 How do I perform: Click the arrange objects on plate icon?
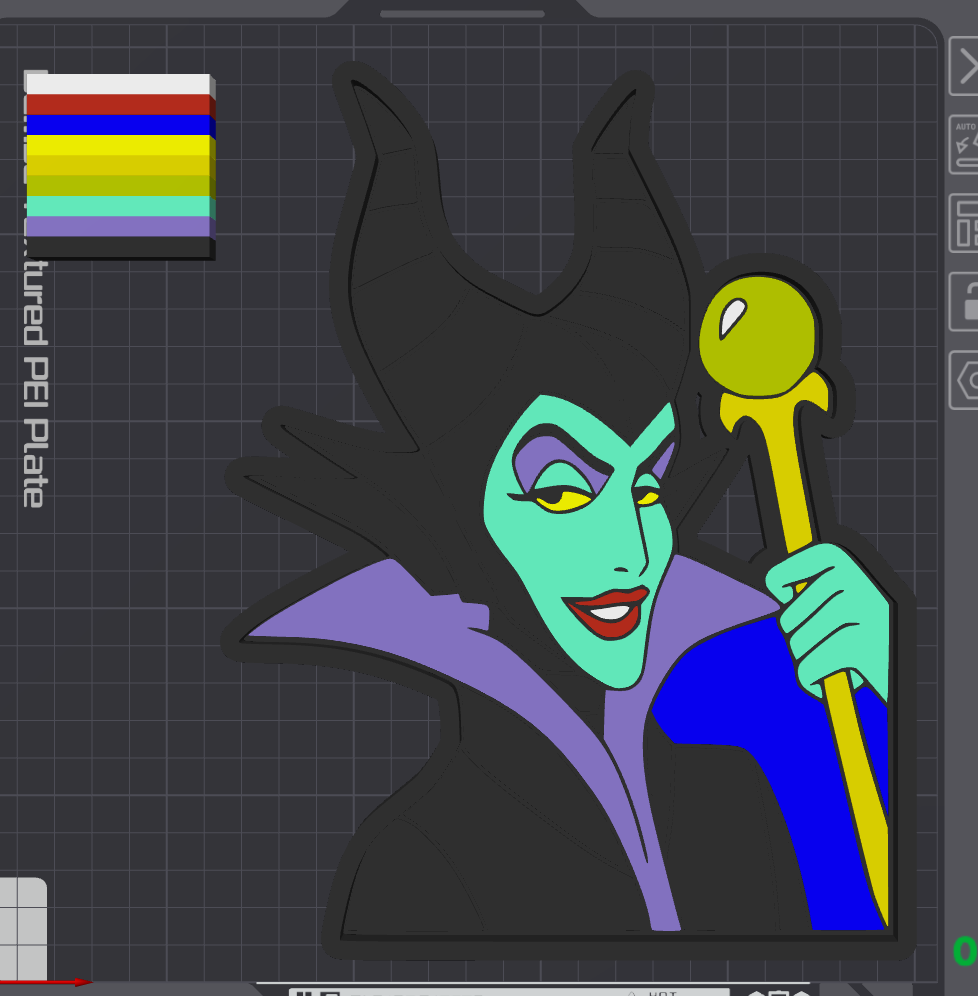[x=964, y=224]
